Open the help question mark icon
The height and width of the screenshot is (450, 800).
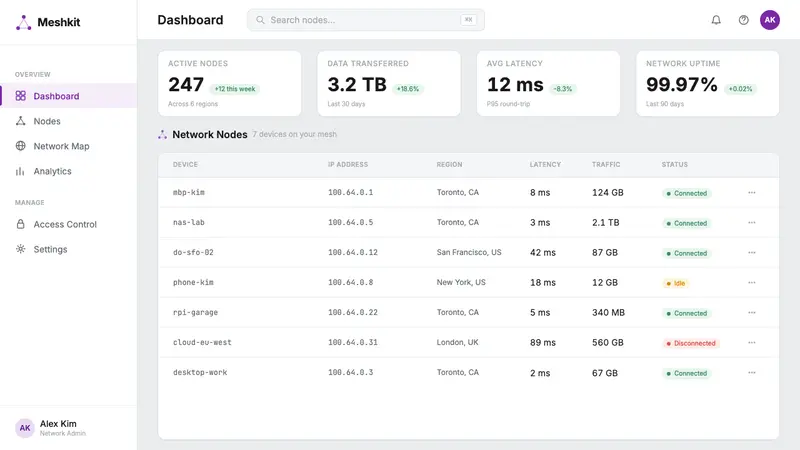[743, 20]
